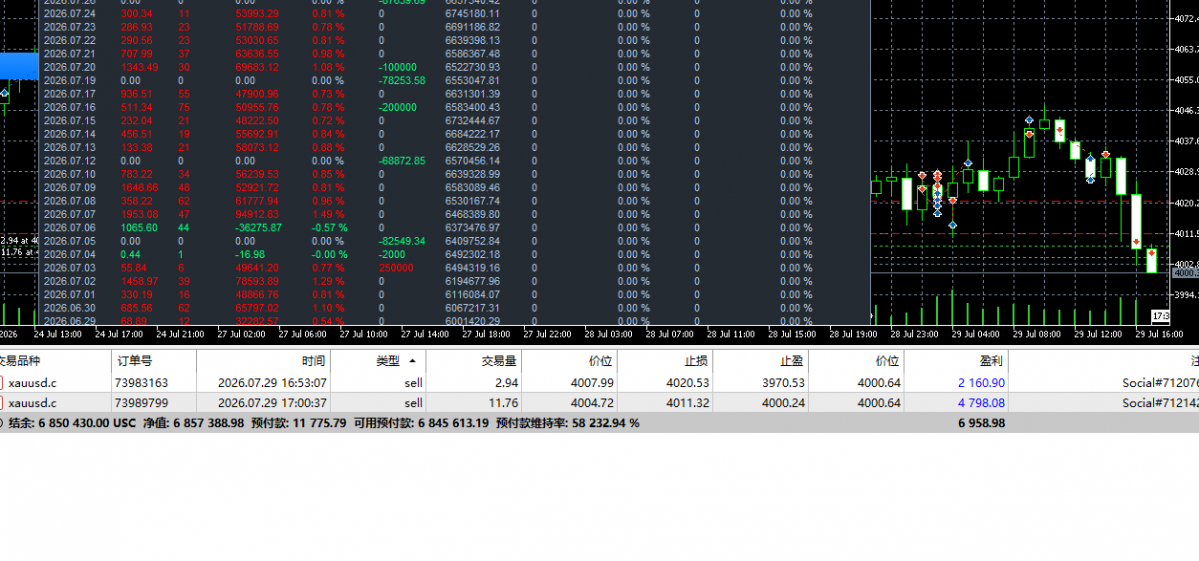Click the 订单号 column header
This screenshot has width=1199, height=561.
point(135,362)
